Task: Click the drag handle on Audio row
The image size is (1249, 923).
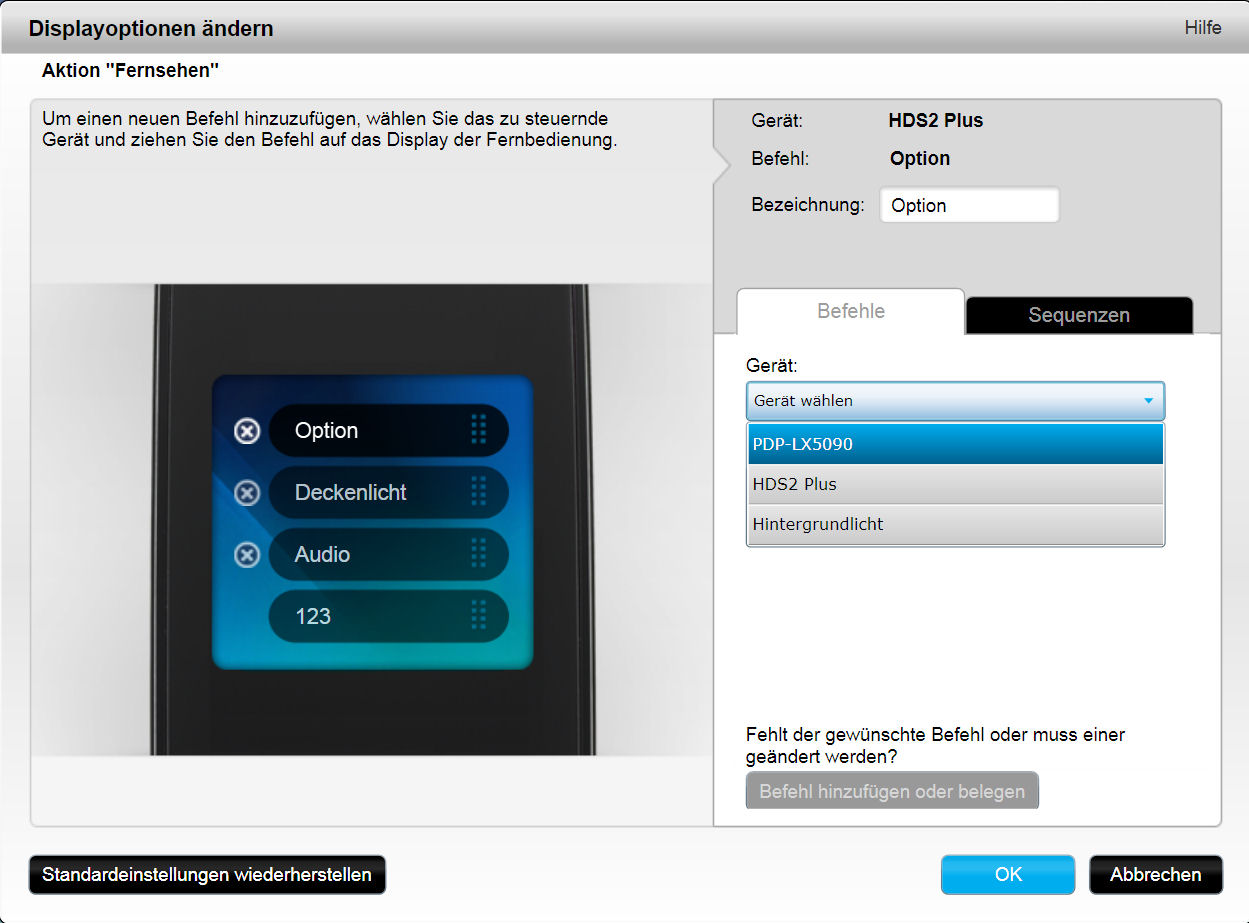Action: [x=478, y=555]
